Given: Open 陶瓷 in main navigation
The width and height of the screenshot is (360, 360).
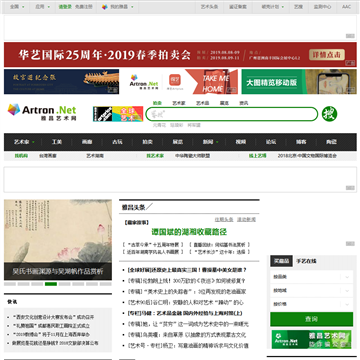Looking at the screenshot, I should click(331, 142).
